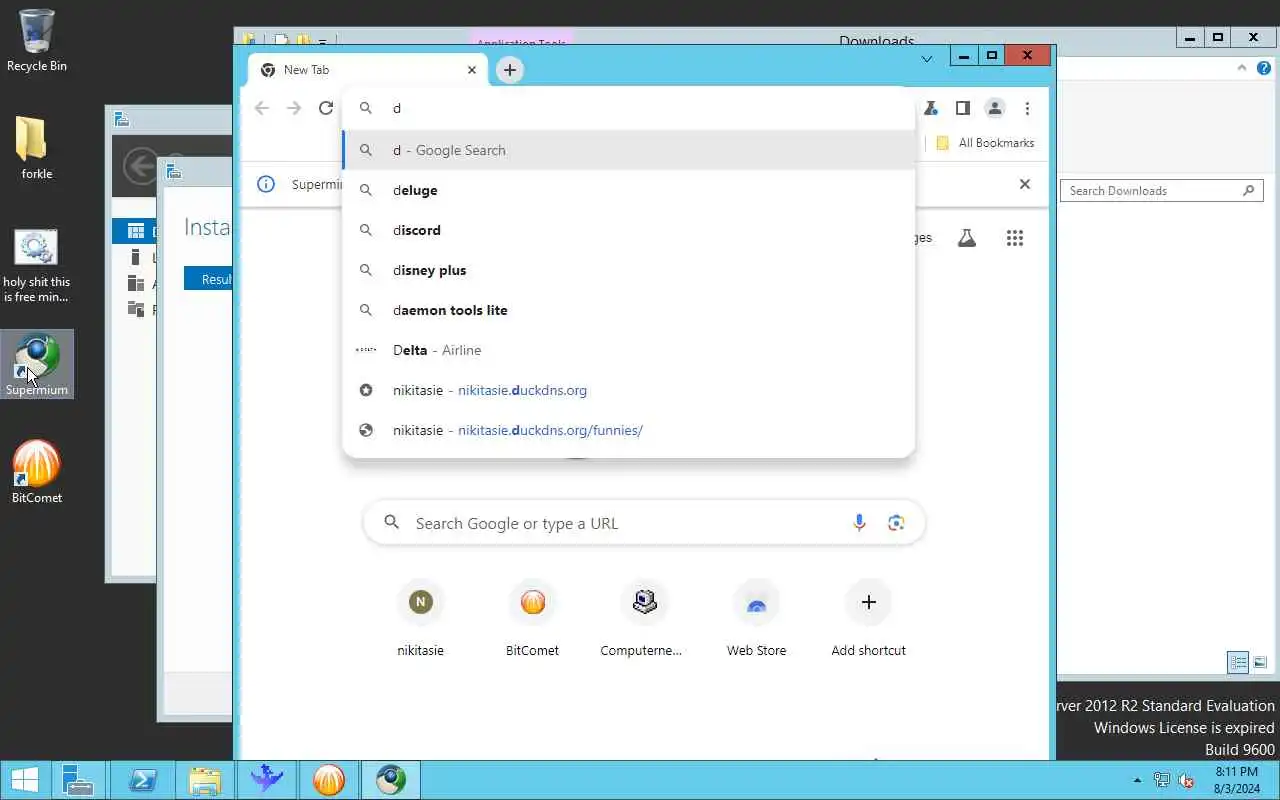
Task: Open the network tray icon
Action: click(1162, 780)
